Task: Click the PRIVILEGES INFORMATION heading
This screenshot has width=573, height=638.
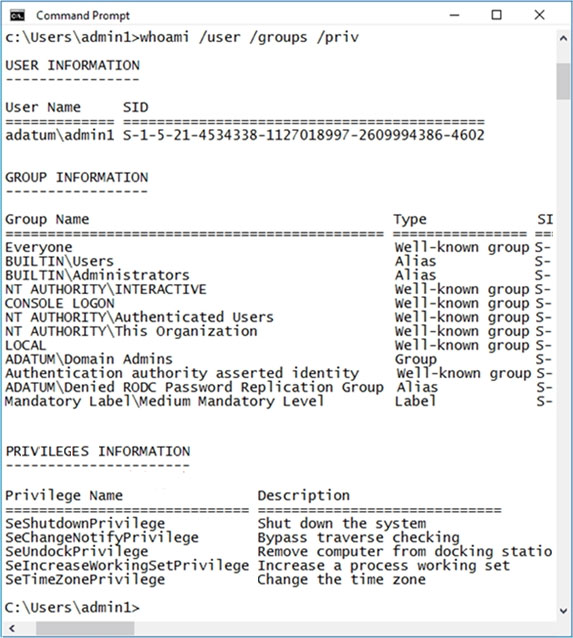Action: [98, 451]
